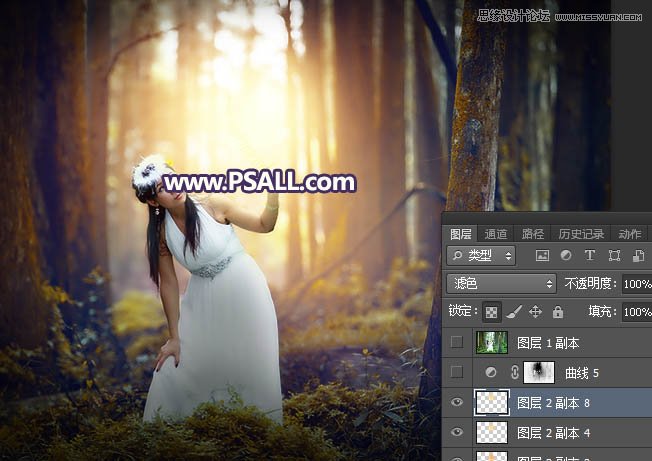Hide the 图层 2 副本 4 layer
Viewport: 652px width, 461px height.
click(x=457, y=432)
